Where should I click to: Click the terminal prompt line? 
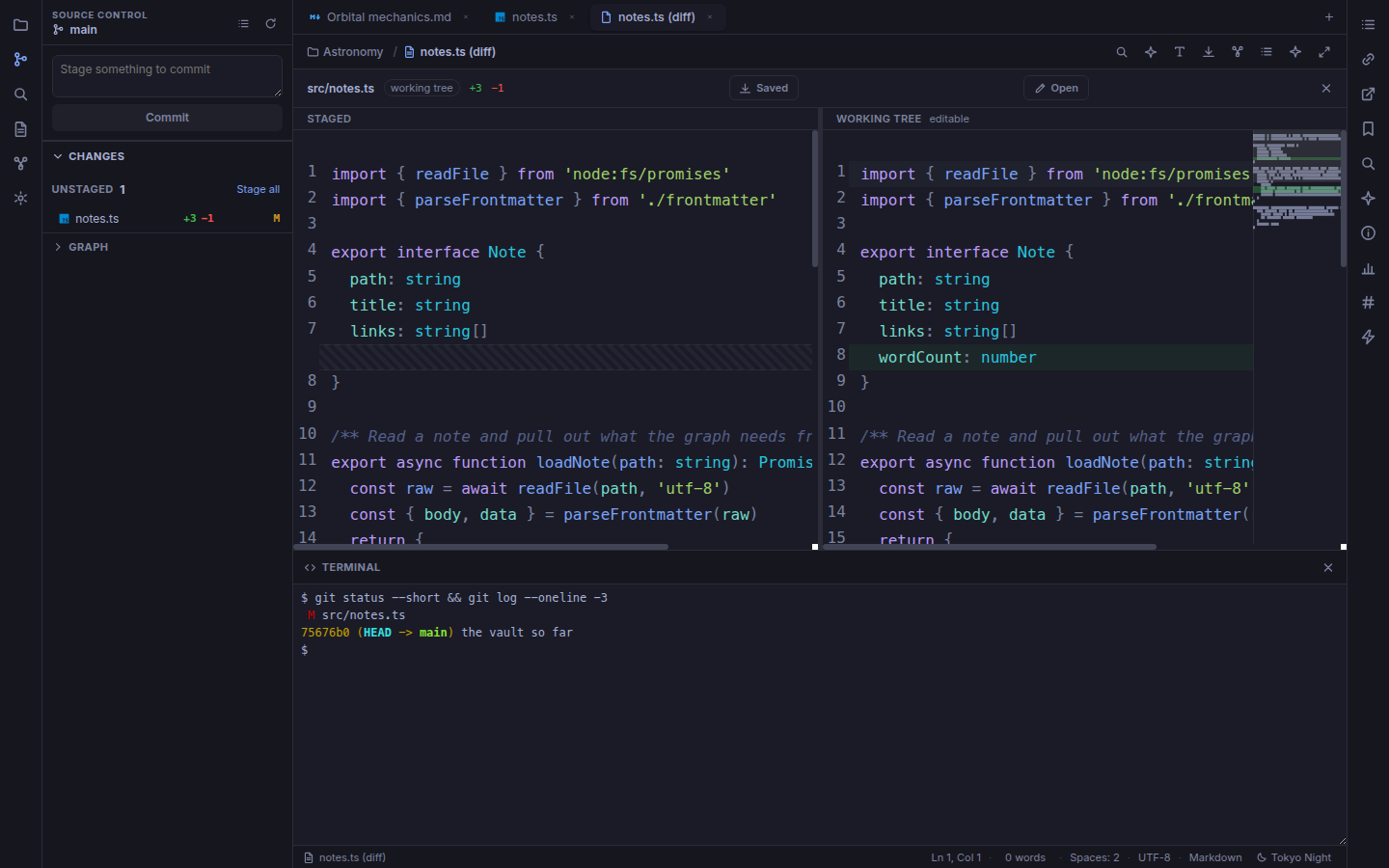tap(305, 650)
